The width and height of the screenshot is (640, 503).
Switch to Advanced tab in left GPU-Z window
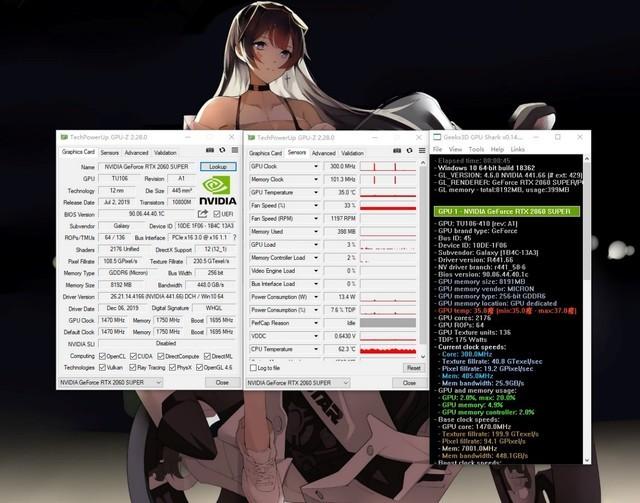(x=136, y=153)
